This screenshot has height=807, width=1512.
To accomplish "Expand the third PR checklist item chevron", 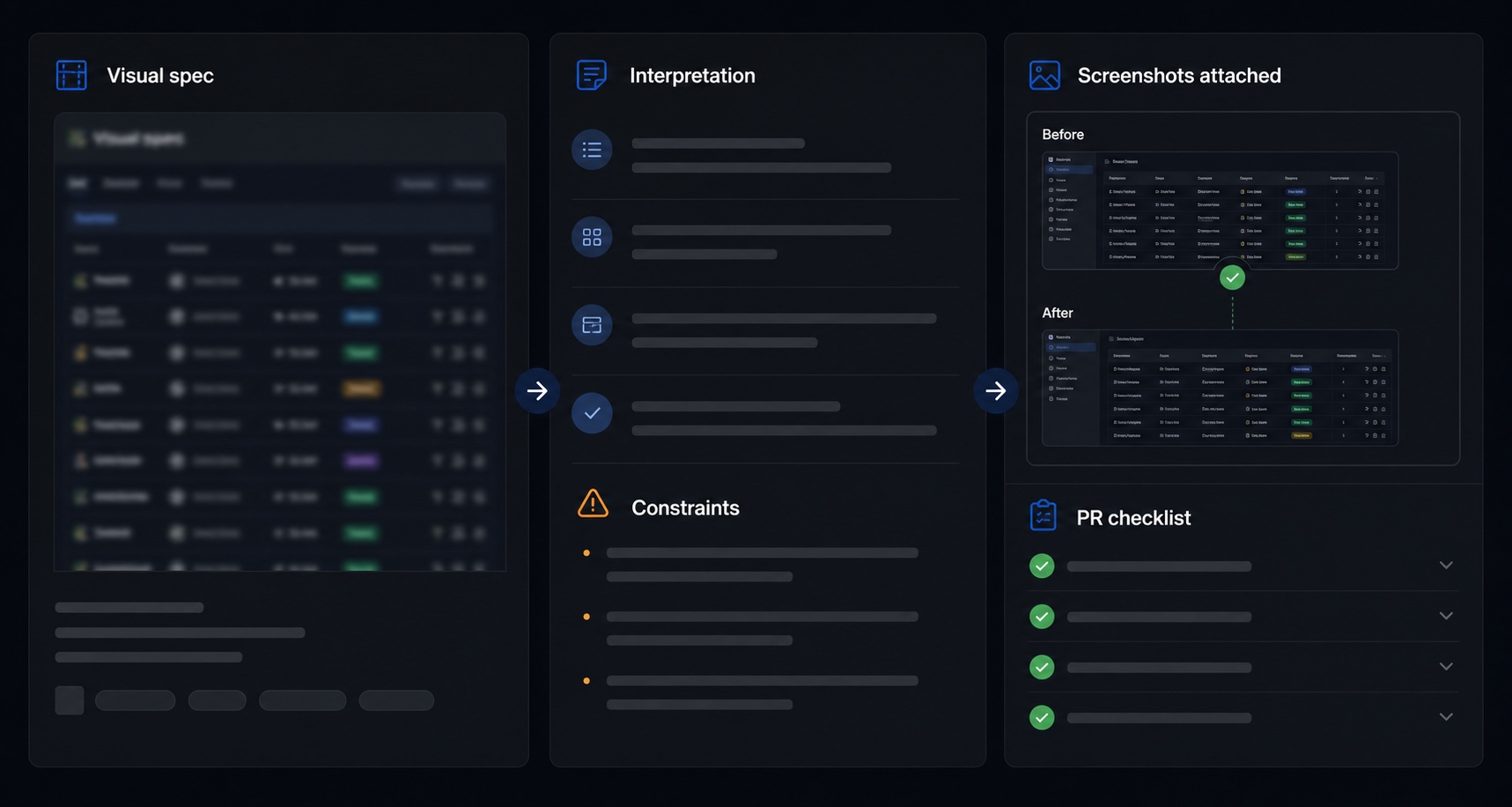I will point(1446,666).
